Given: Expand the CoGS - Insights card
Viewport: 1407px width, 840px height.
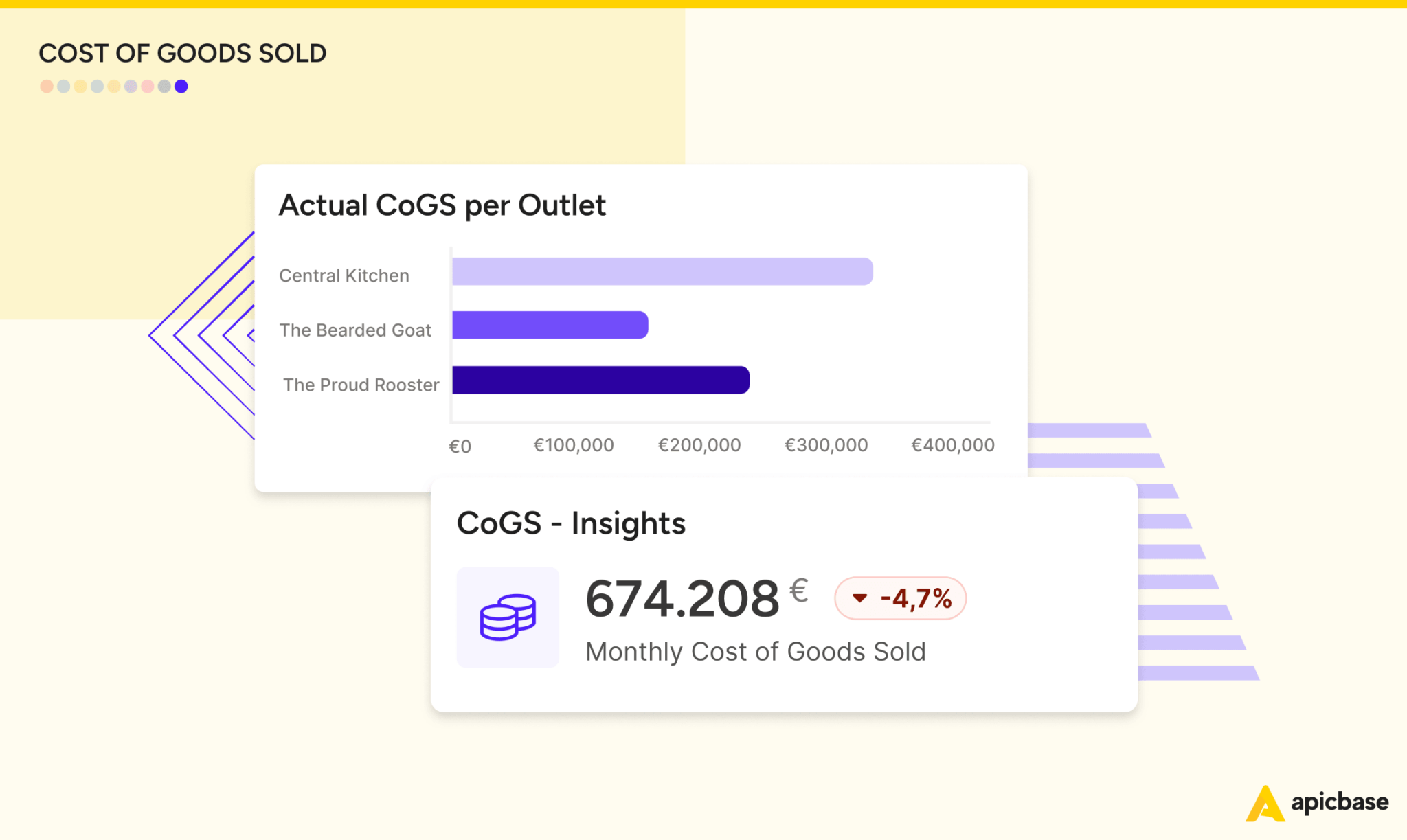Looking at the screenshot, I should click(572, 522).
